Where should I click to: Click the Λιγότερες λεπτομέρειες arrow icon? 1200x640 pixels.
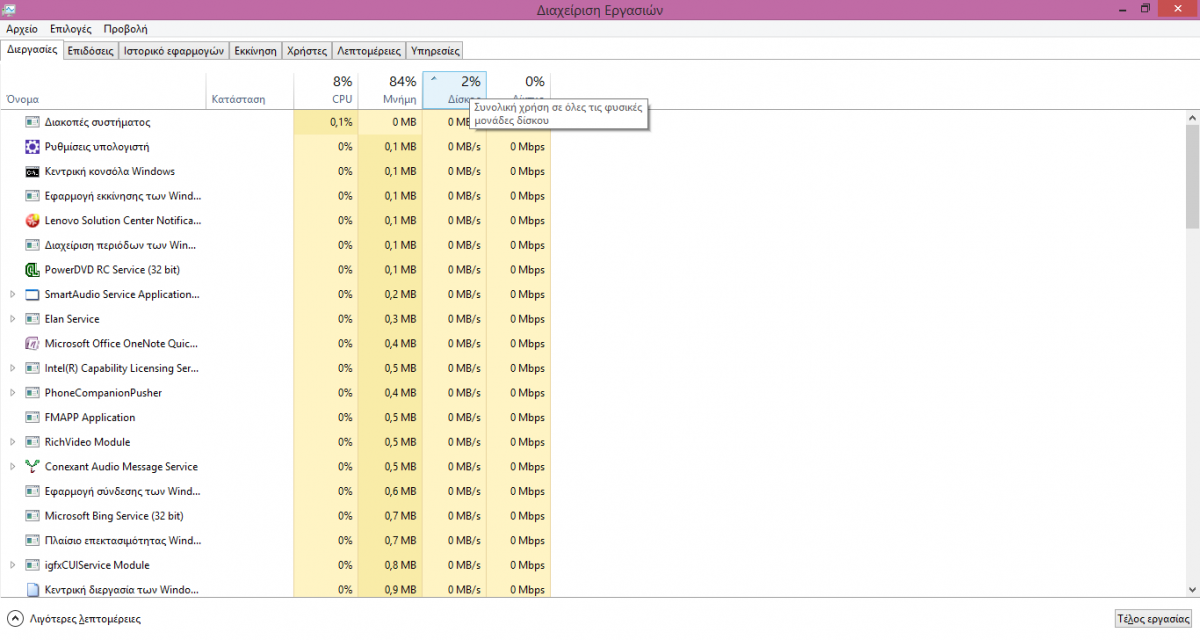15,619
